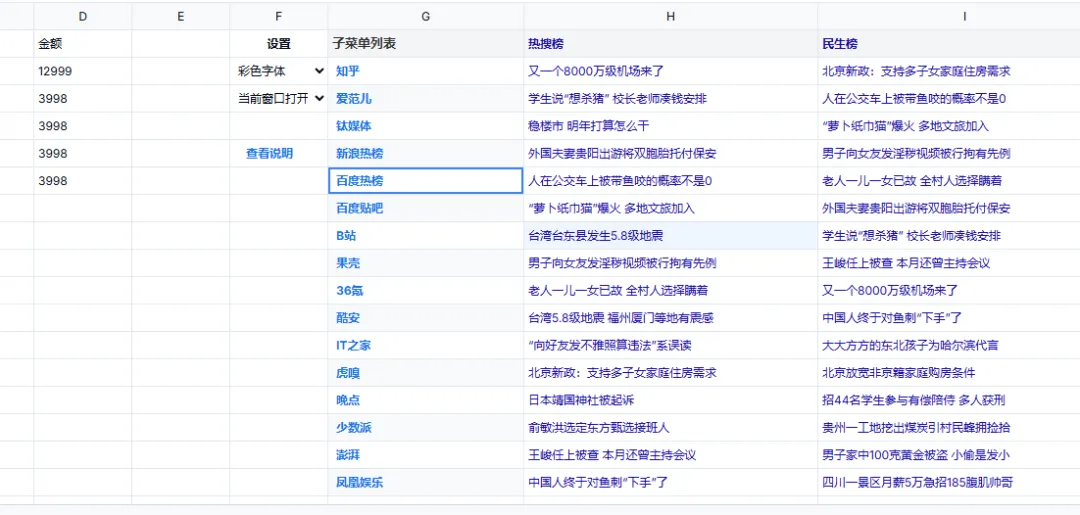This screenshot has width=1080, height=515.
Task: Click the 查看说明 link
Action: point(269,154)
